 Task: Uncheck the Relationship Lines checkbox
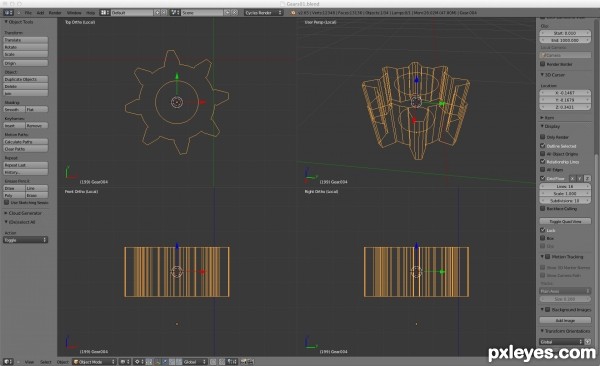click(x=543, y=162)
